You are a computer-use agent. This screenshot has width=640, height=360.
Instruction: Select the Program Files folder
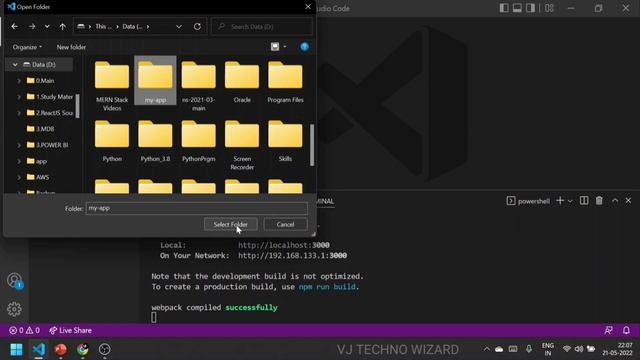pos(285,82)
